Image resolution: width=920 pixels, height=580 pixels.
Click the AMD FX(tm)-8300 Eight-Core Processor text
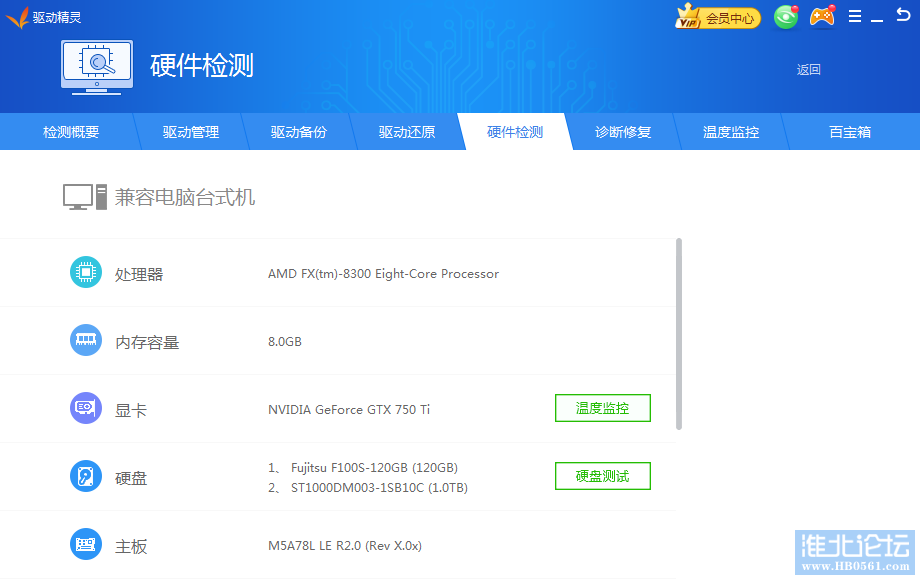click(383, 274)
